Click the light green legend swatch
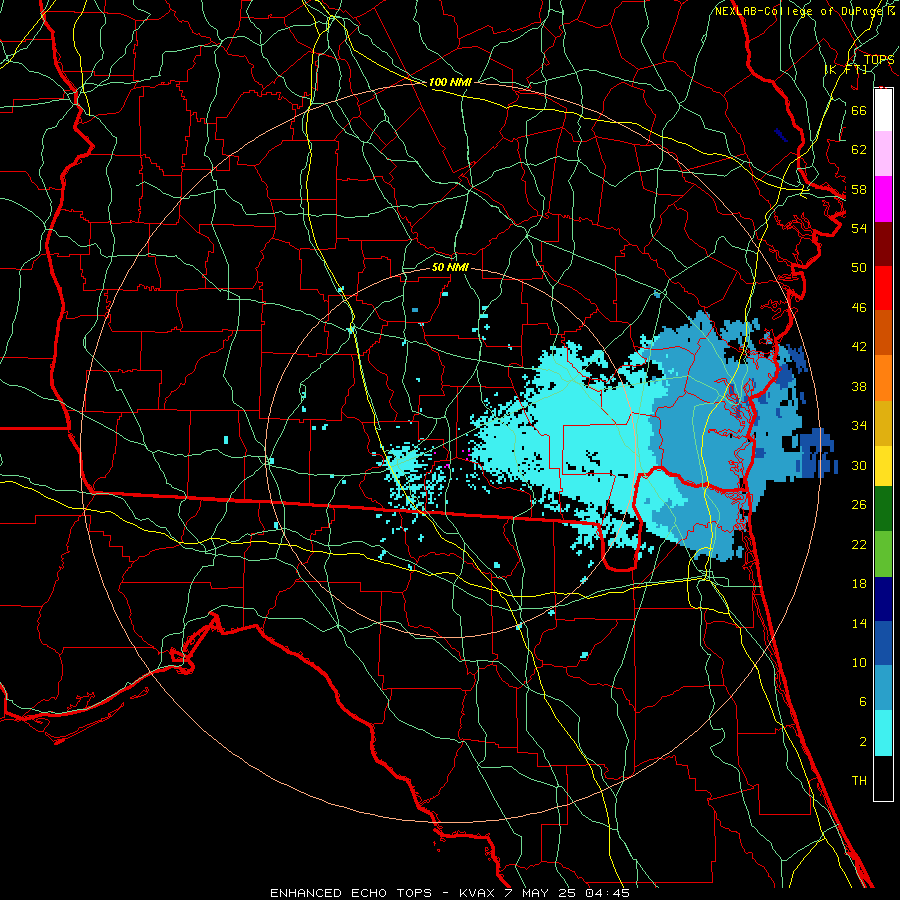 point(883,554)
